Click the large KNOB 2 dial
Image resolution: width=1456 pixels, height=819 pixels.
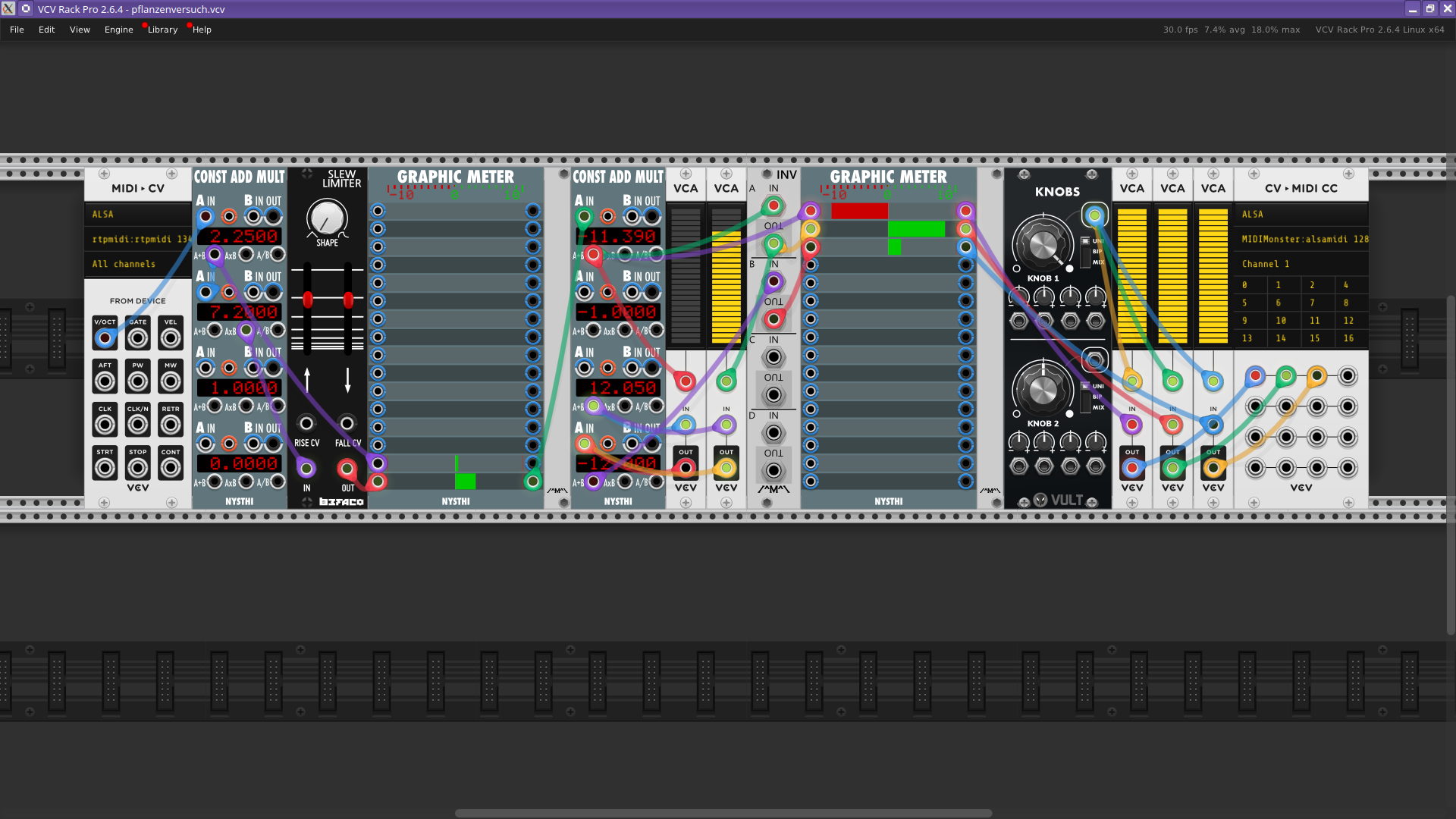[x=1043, y=390]
